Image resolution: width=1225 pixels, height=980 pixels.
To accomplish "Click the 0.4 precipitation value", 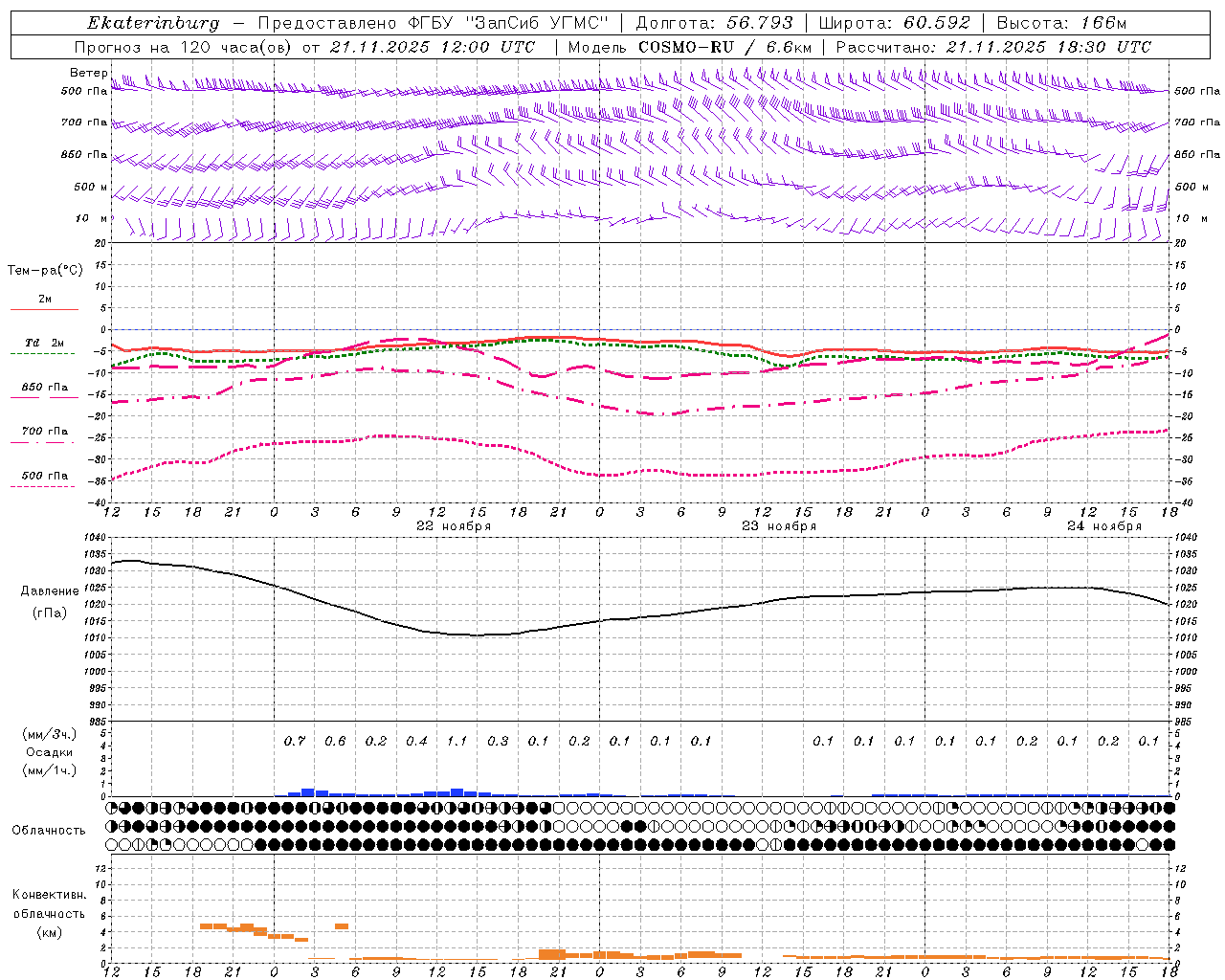I will pyautogui.click(x=416, y=741).
